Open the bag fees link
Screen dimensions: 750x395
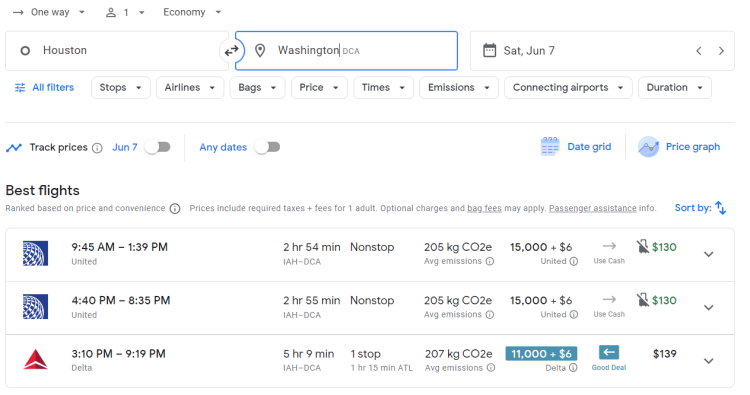click(484, 208)
